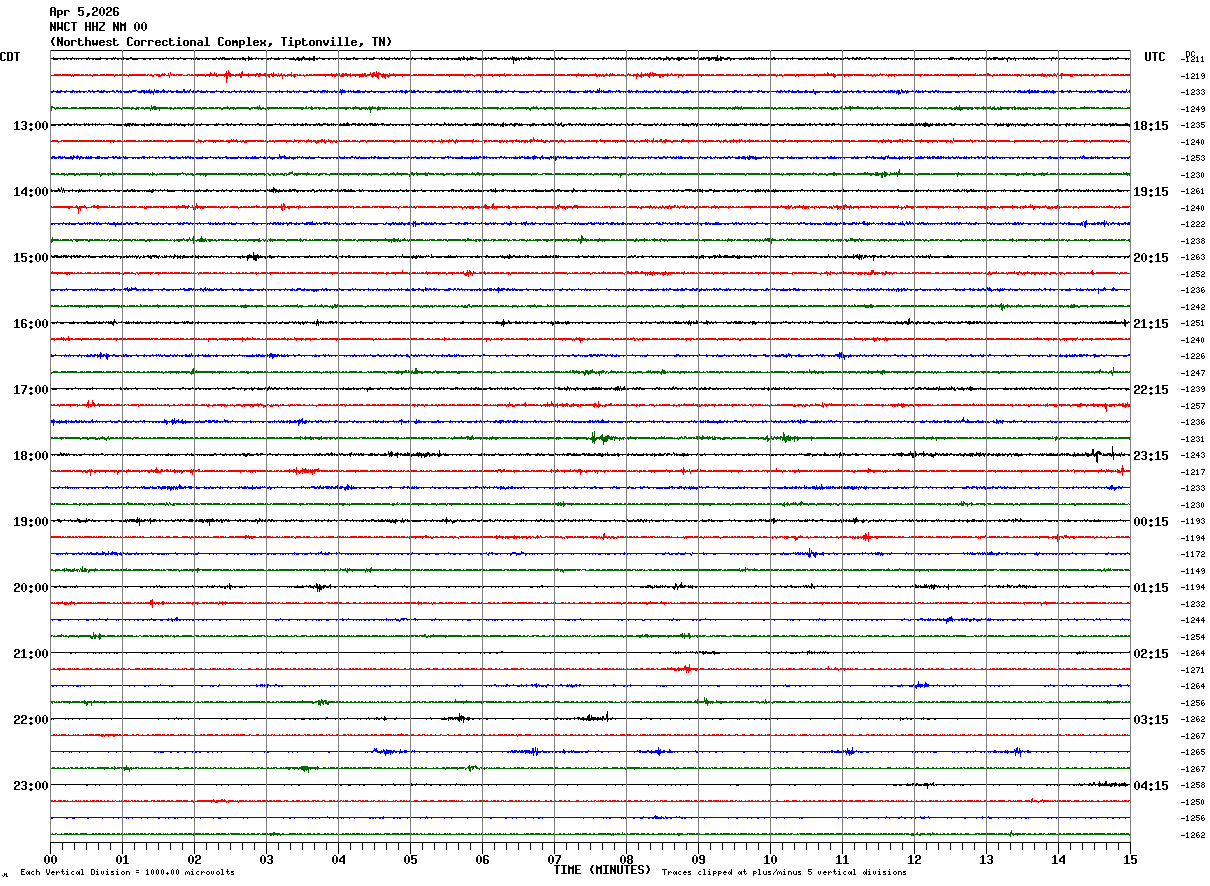Click the TIME (MINUTES) axis label
The width and height of the screenshot is (1210, 886).
602,870
